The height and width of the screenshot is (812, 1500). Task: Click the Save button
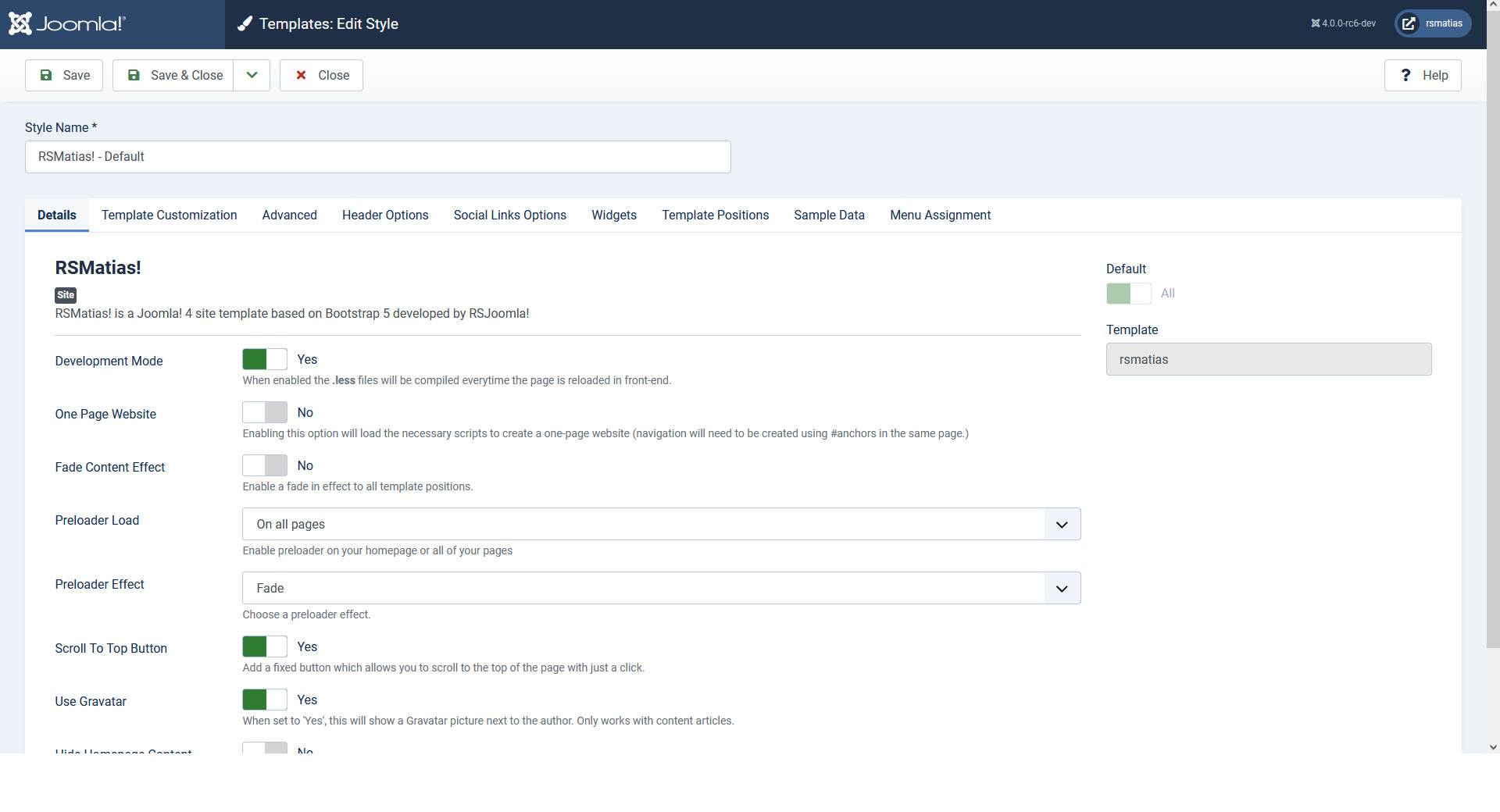point(64,75)
